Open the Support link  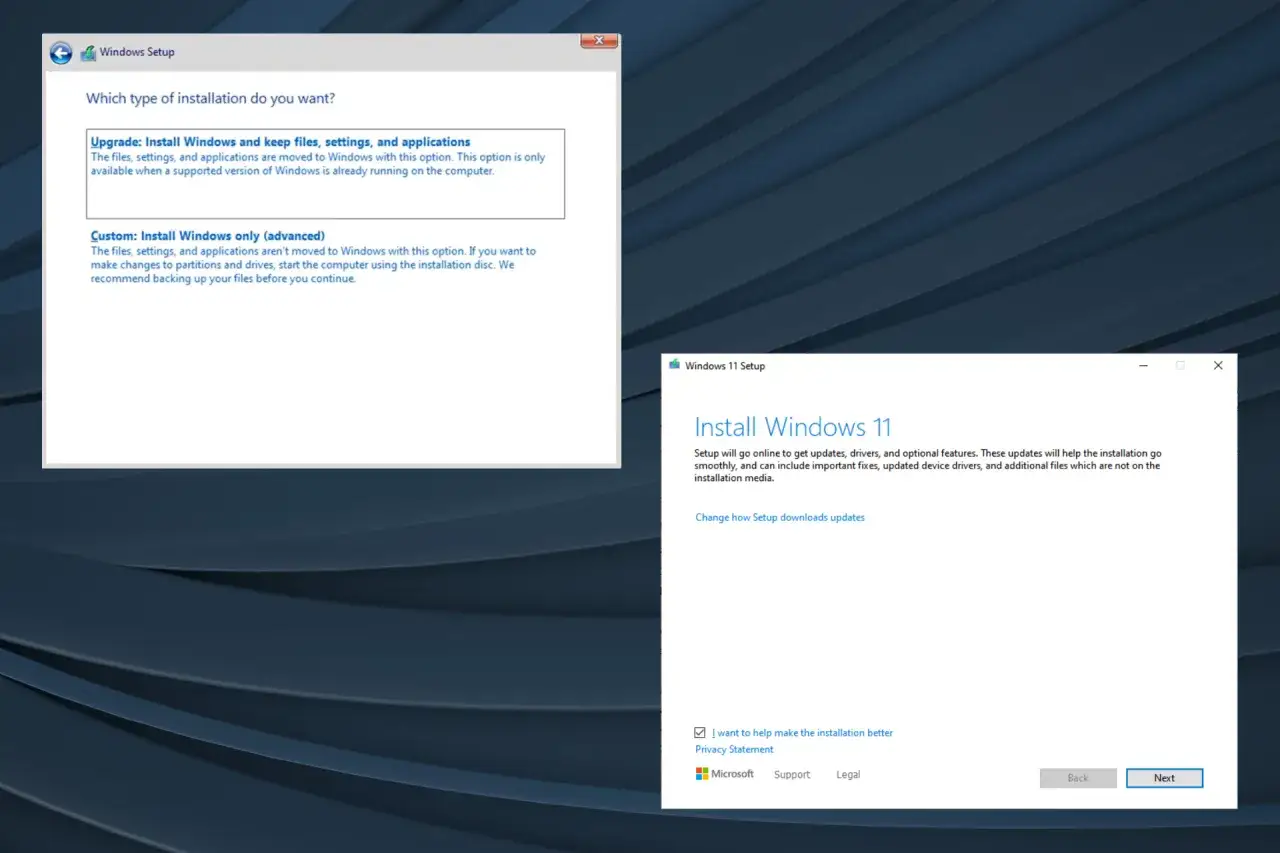tap(792, 775)
